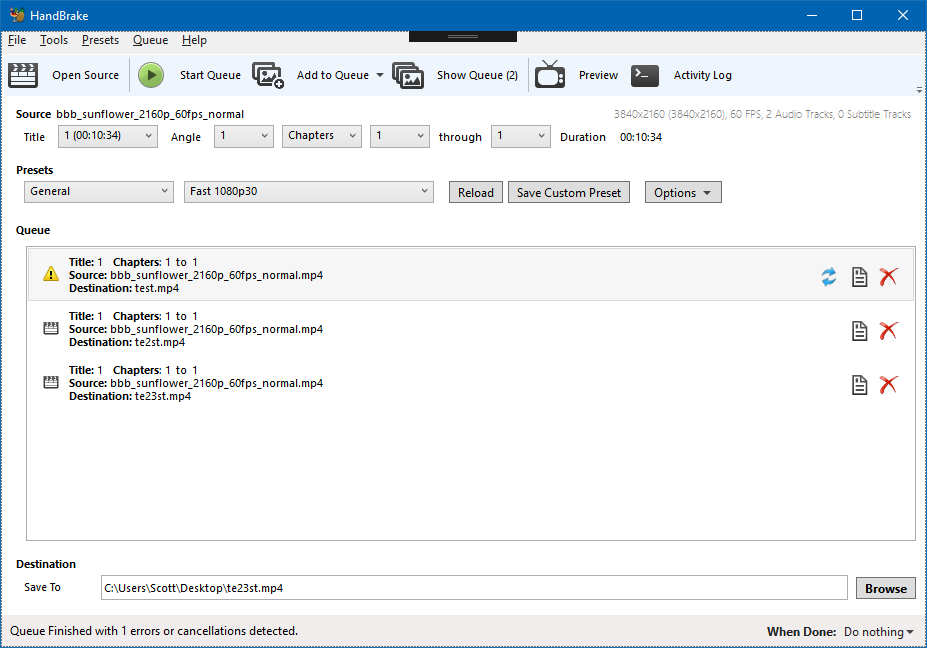Screen dimensions: 927x648
Task: Open the end chapter dropdown after through
Action: [520, 136]
